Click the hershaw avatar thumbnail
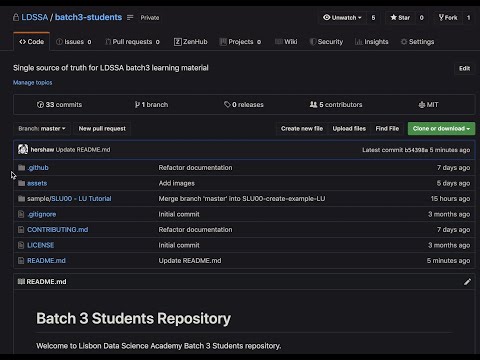The image size is (480, 360). pyautogui.click(x=23, y=149)
